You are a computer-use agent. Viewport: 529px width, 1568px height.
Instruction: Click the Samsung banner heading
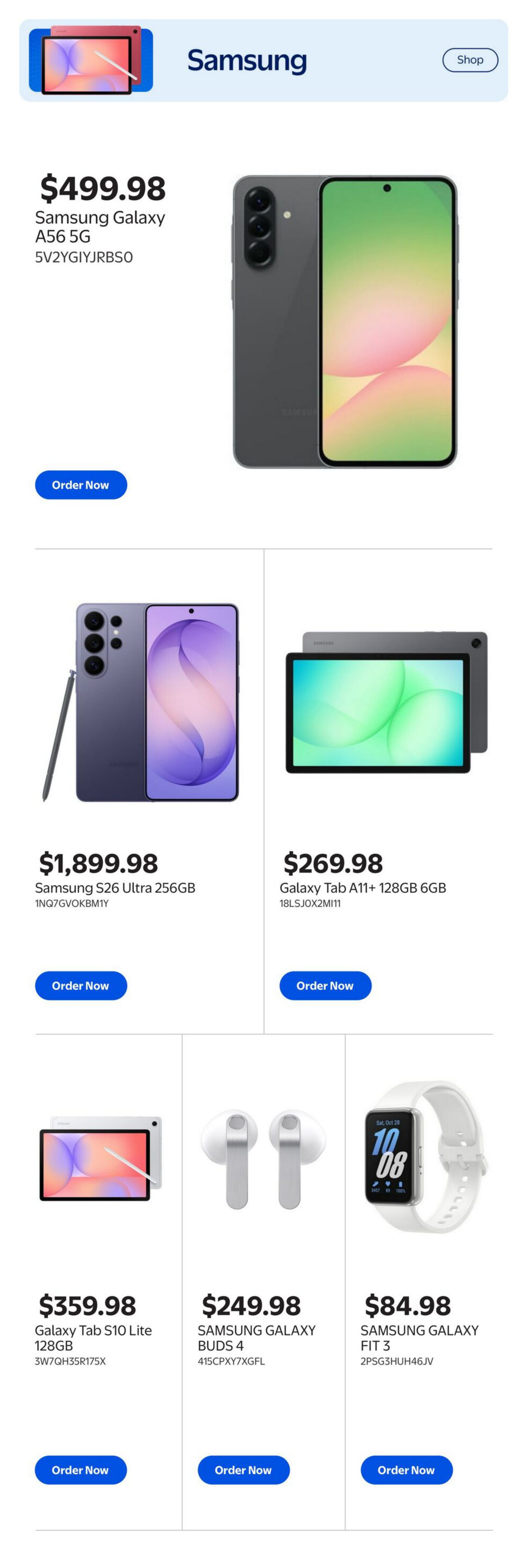tap(247, 61)
